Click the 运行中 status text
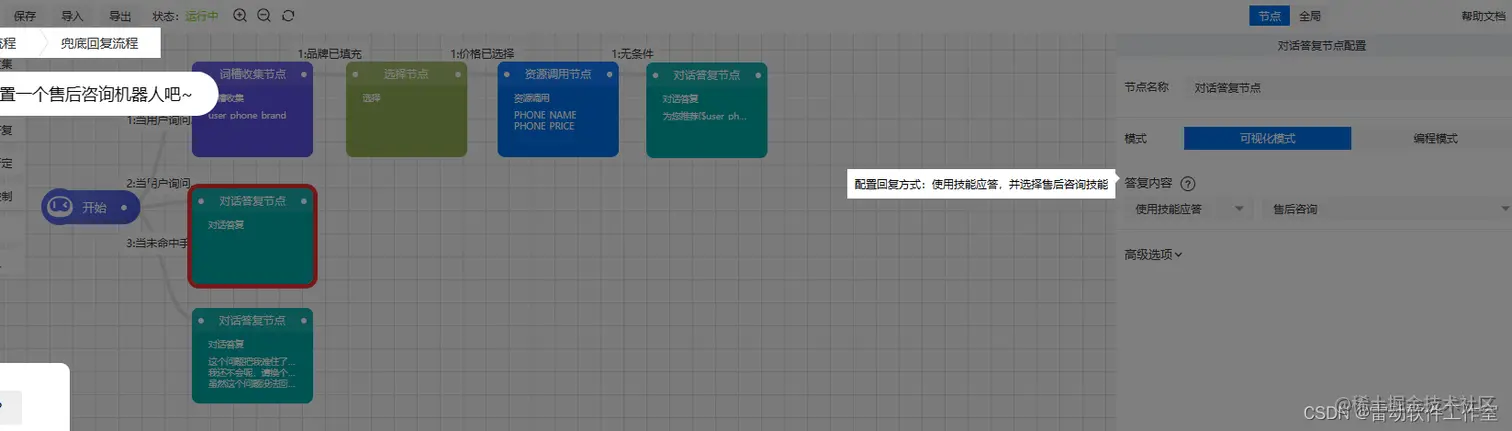 pos(201,16)
